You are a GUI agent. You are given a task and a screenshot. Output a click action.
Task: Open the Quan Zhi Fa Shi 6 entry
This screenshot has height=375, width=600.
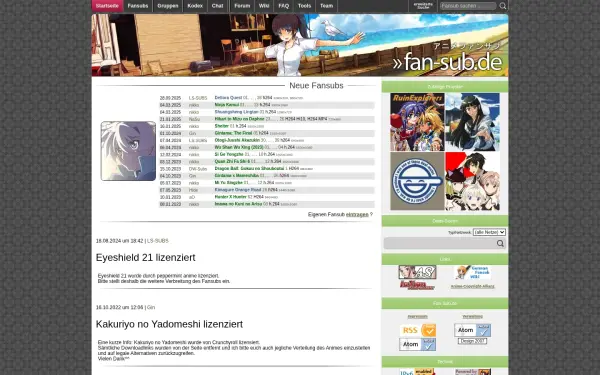pyautogui.click(x=232, y=161)
